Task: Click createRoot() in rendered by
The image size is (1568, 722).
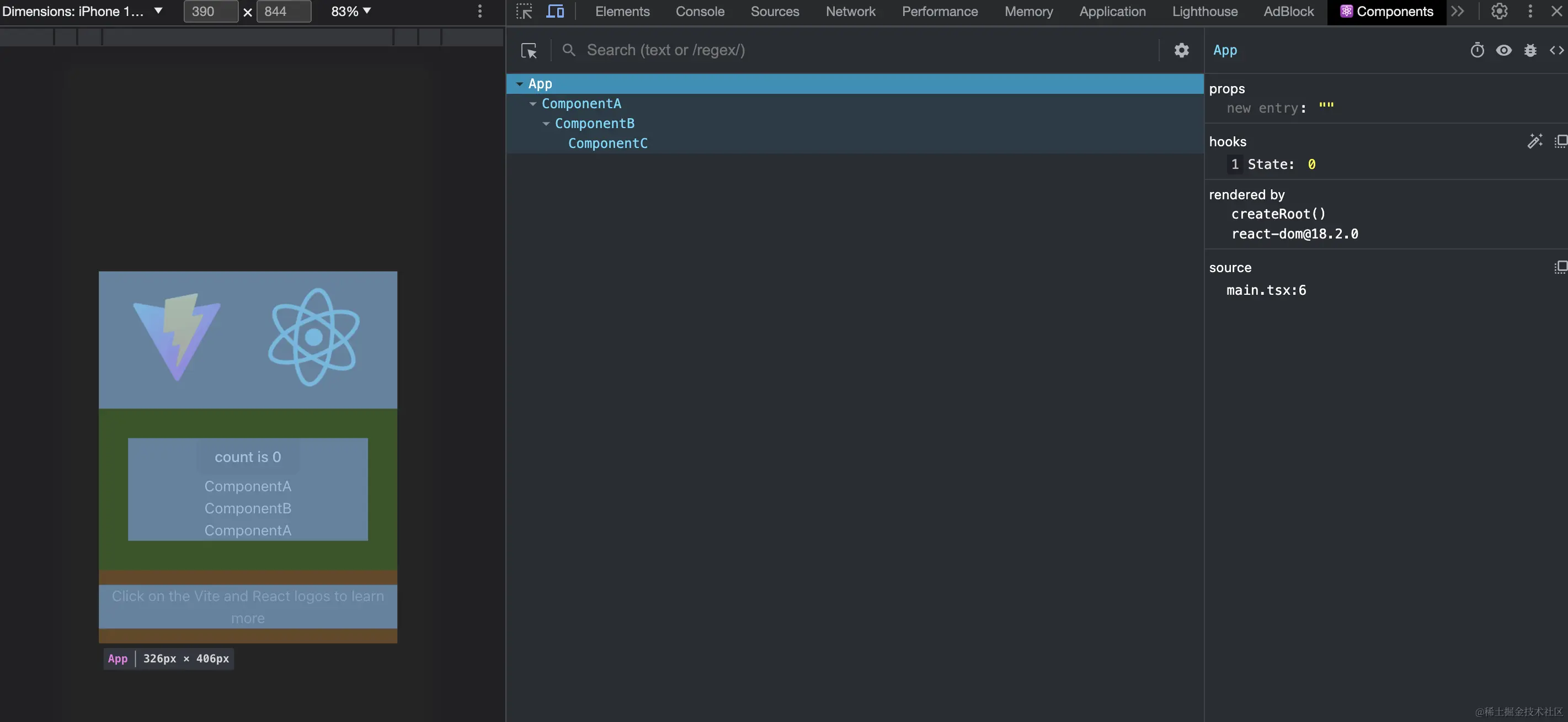Action: 1278,214
